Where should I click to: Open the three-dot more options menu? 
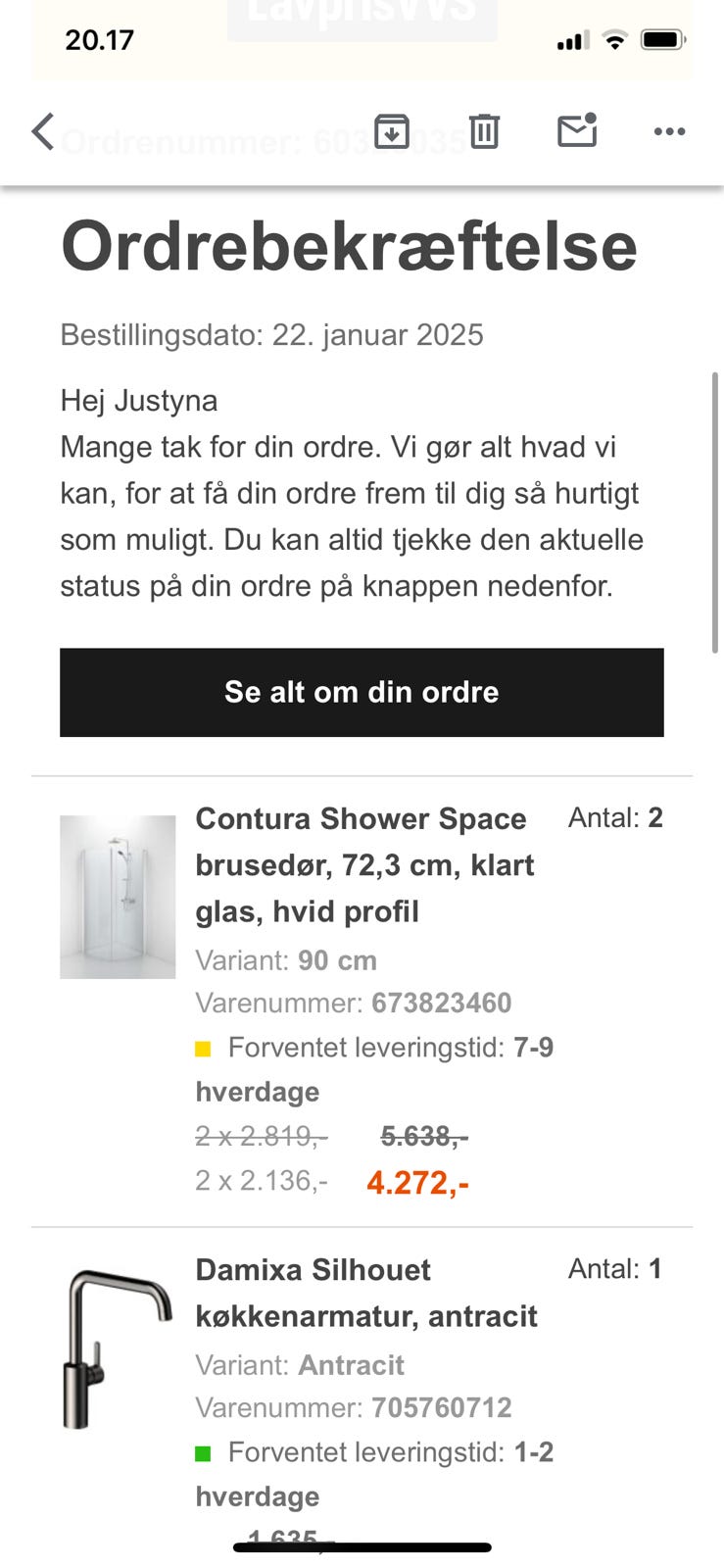pyautogui.click(x=669, y=131)
